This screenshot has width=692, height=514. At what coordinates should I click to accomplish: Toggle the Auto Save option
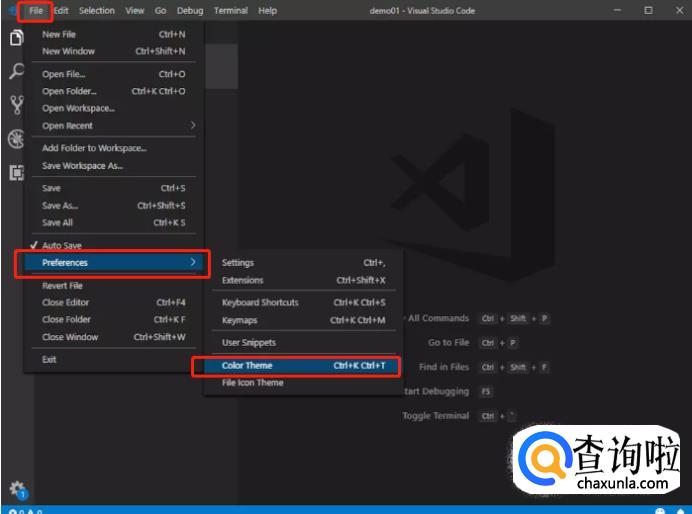pyautogui.click(x=62, y=245)
